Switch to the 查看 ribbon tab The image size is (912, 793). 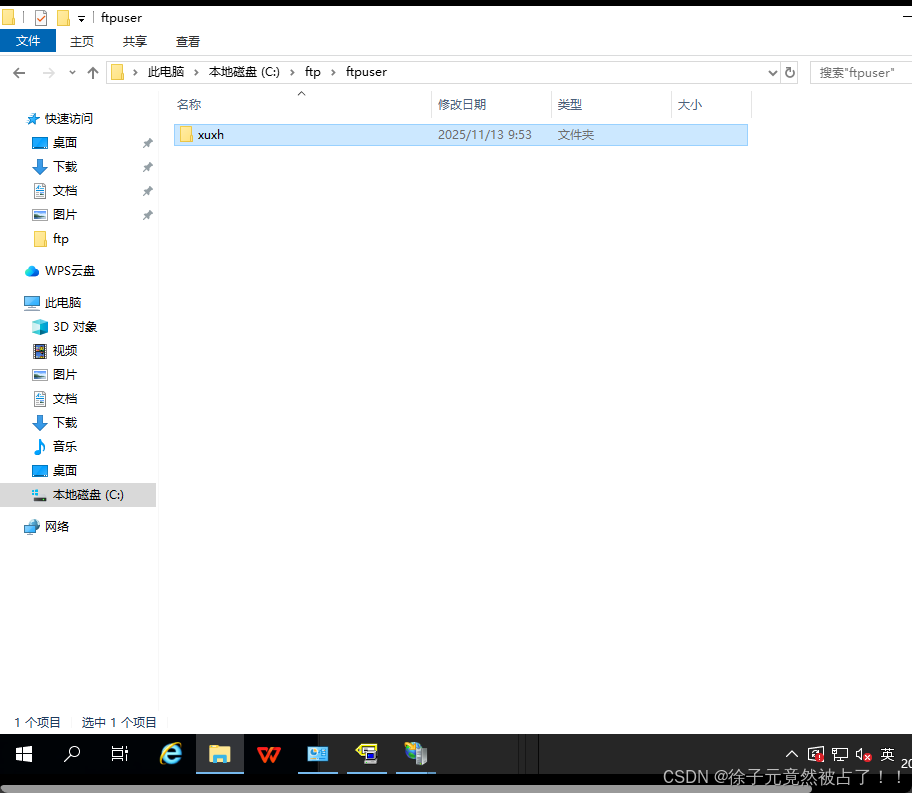point(187,41)
